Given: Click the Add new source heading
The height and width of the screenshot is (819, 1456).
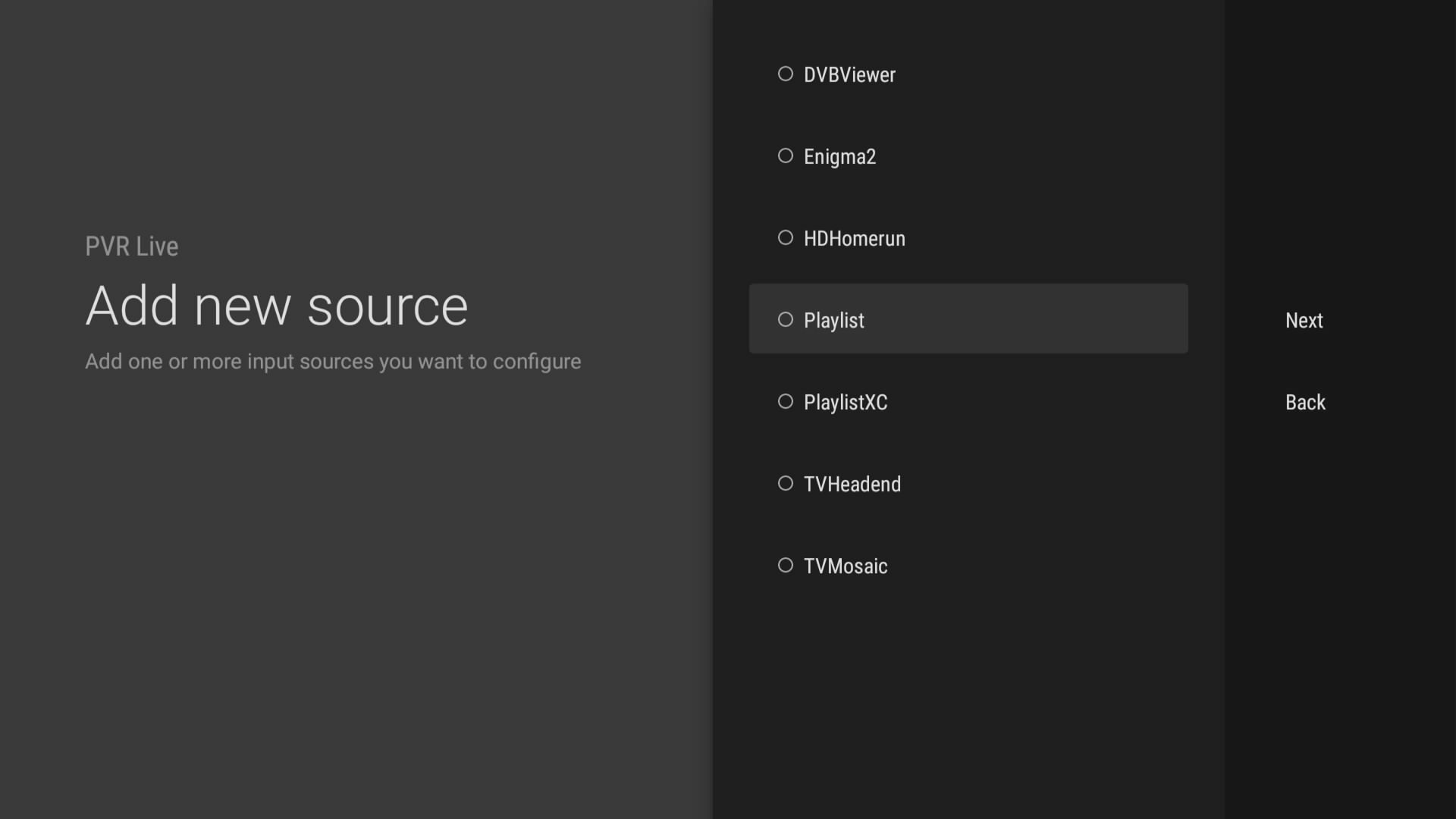Looking at the screenshot, I should pos(277,306).
